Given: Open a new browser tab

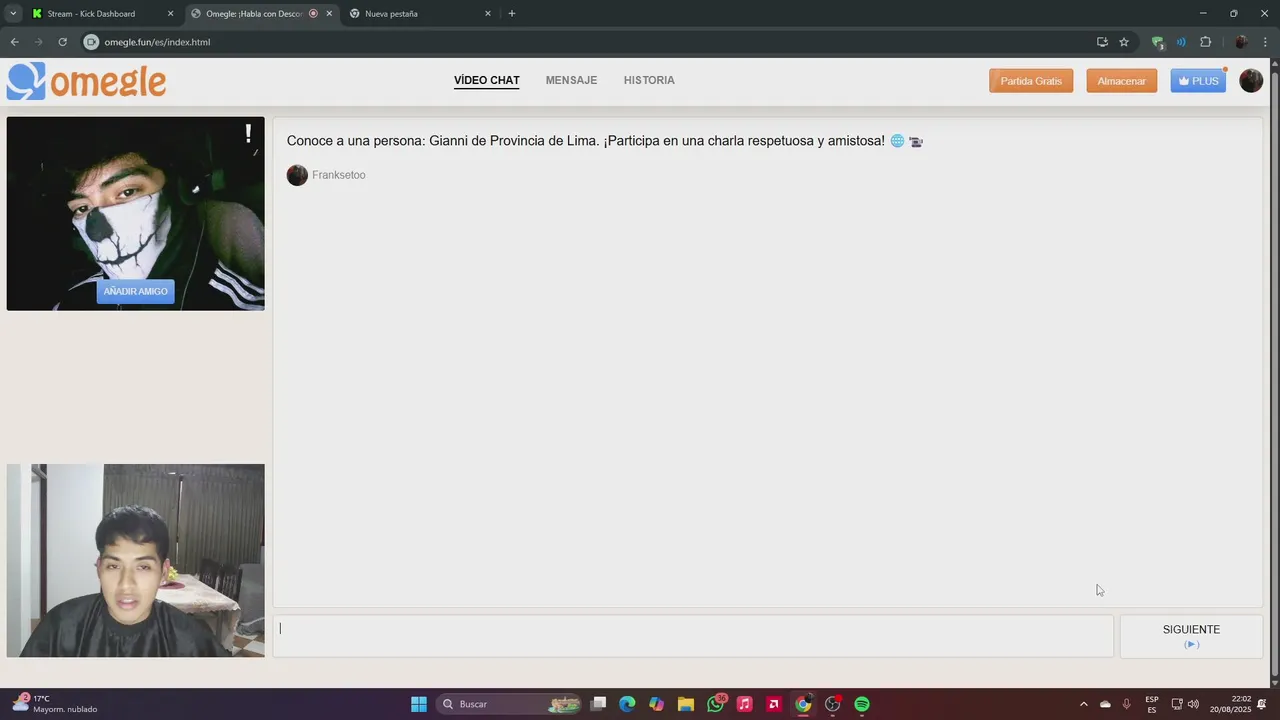Looking at the screenshot, I should (512, 14).
